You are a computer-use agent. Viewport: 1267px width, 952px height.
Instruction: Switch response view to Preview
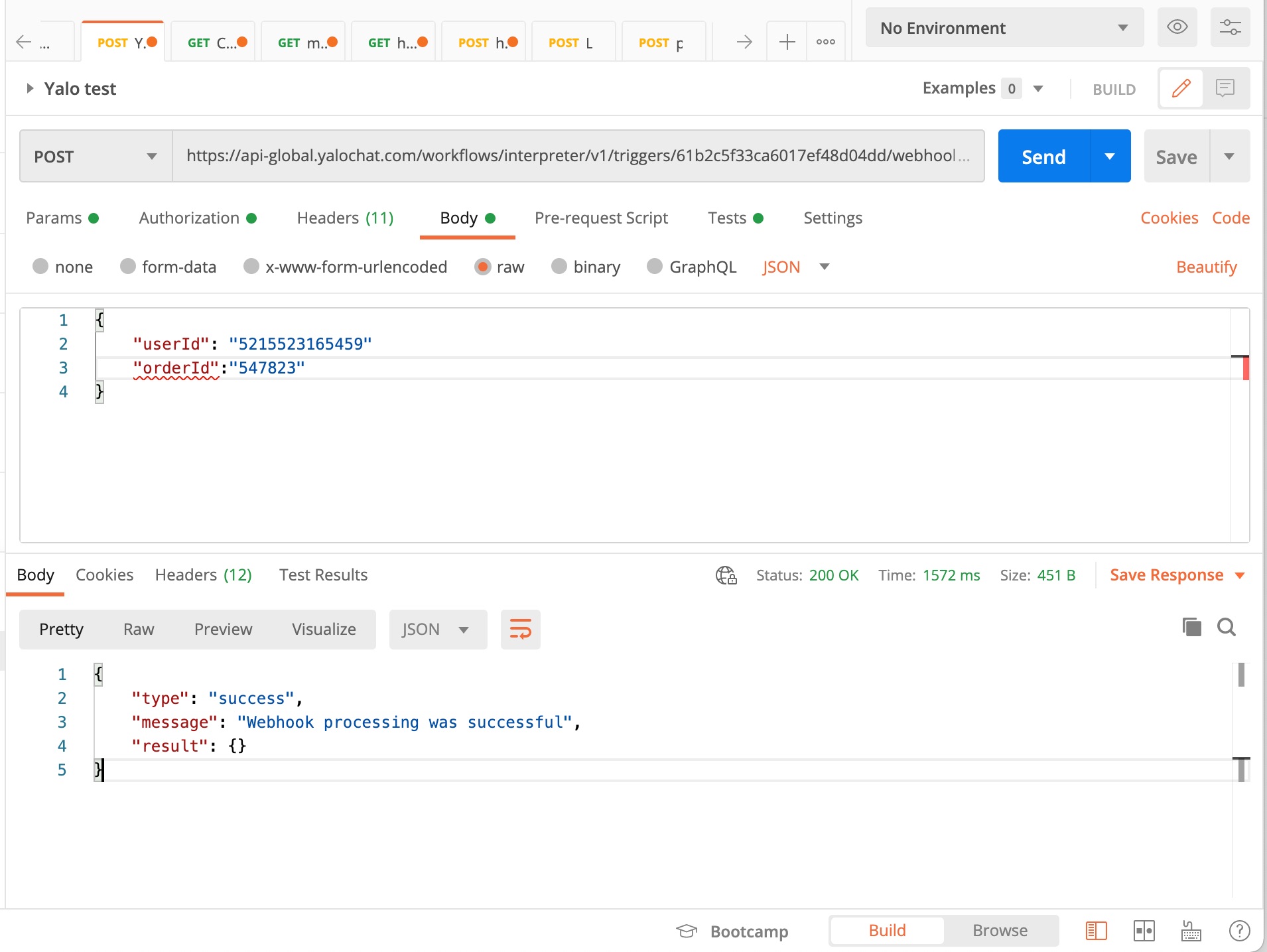click(x=223, y=629)
